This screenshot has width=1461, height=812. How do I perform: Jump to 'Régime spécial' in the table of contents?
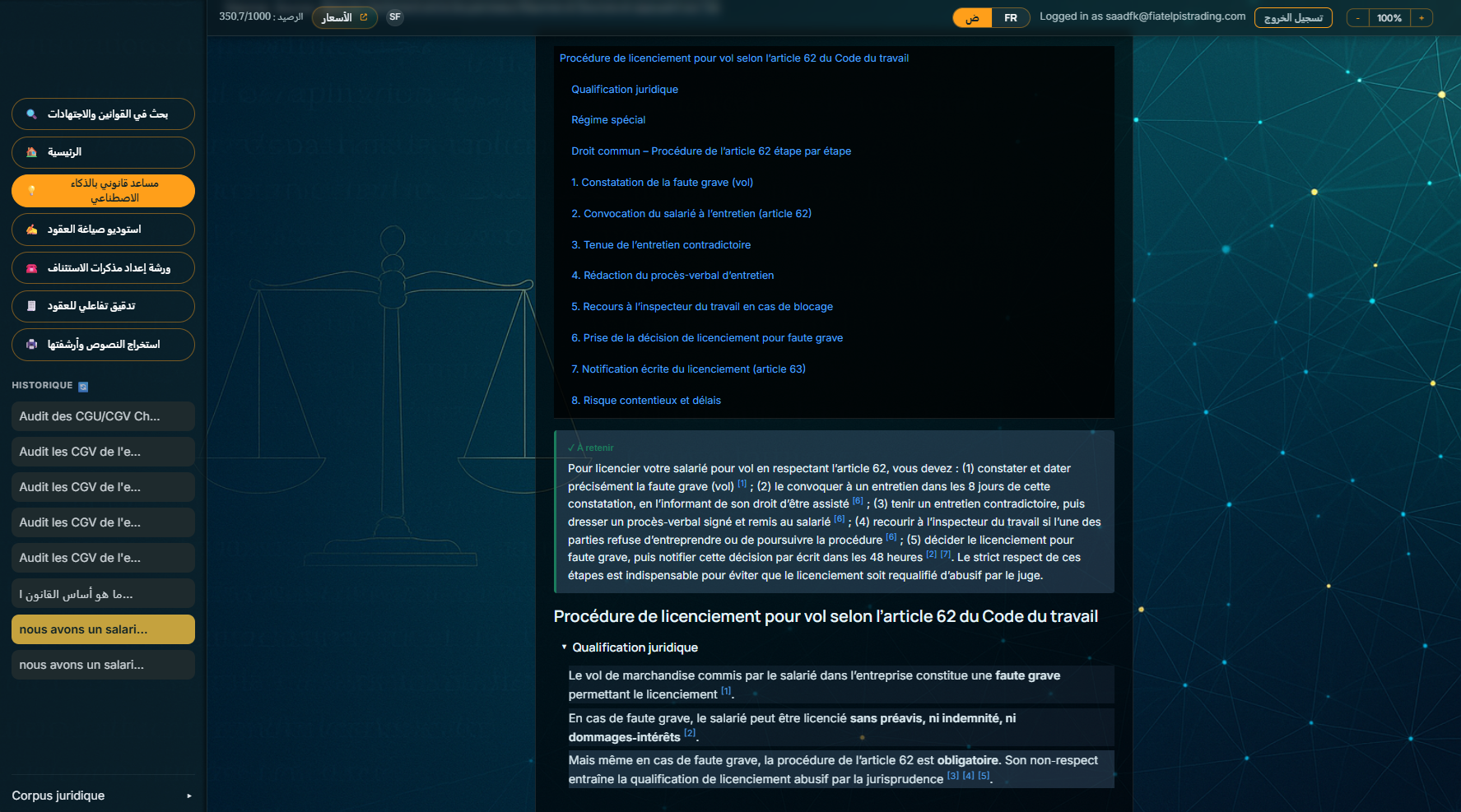click(x=608, y=119)
